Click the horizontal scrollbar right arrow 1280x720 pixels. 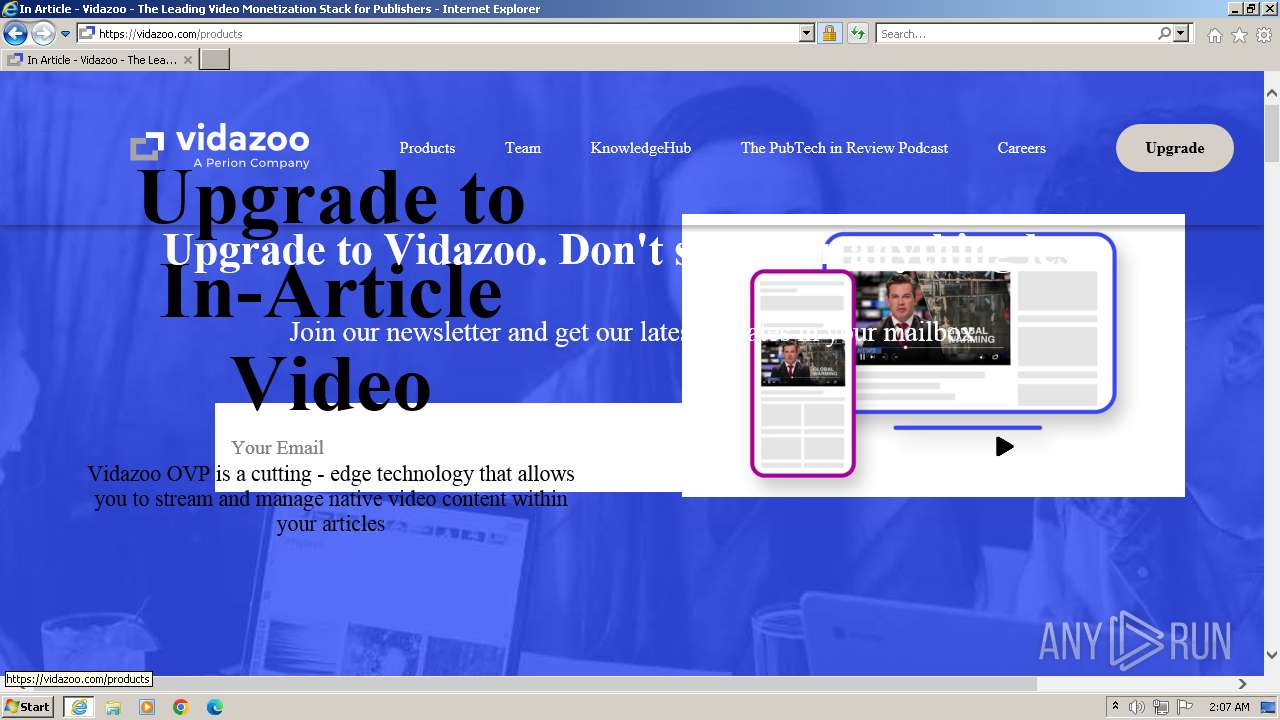click(x=1242, y=684)
